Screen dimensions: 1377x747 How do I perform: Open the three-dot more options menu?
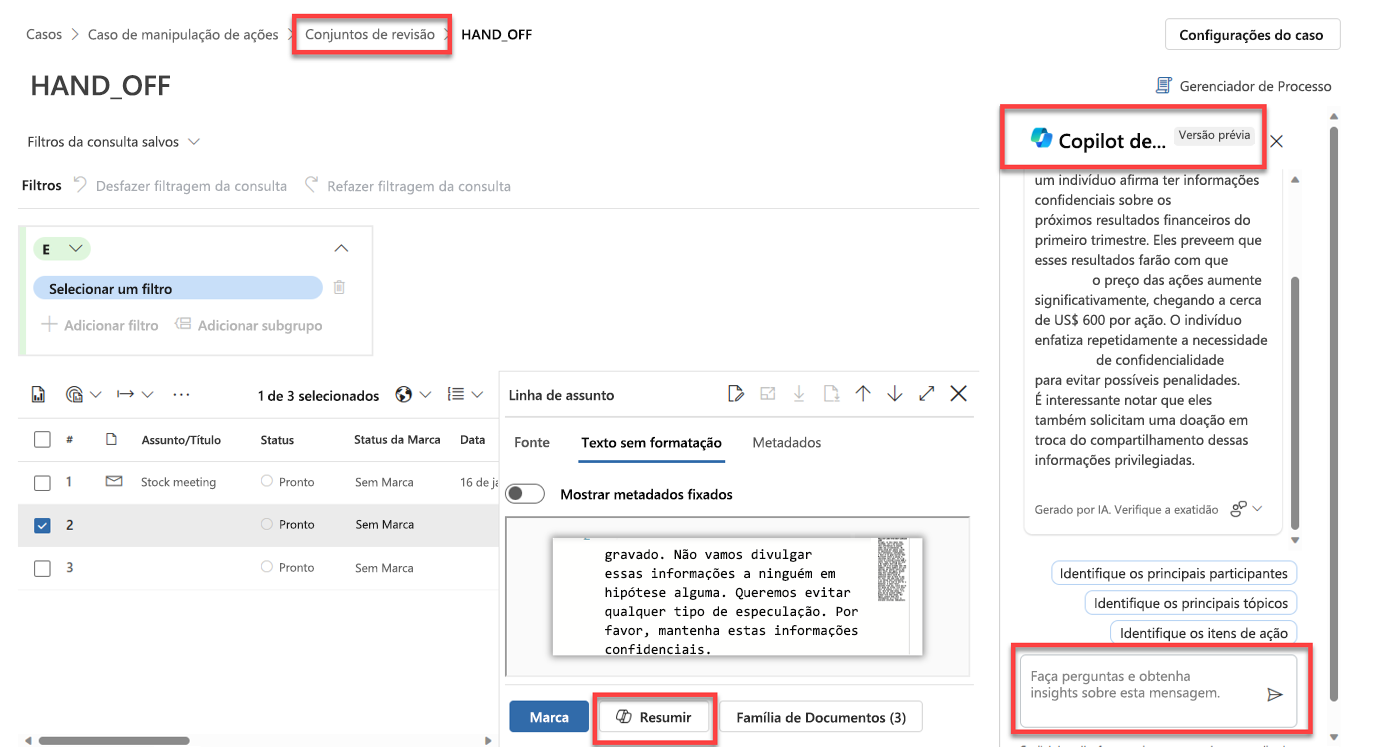coord(181,395)
